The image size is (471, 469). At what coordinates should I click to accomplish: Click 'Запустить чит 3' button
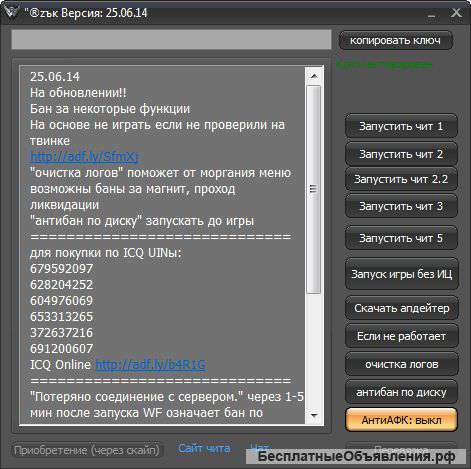(401, 206)
